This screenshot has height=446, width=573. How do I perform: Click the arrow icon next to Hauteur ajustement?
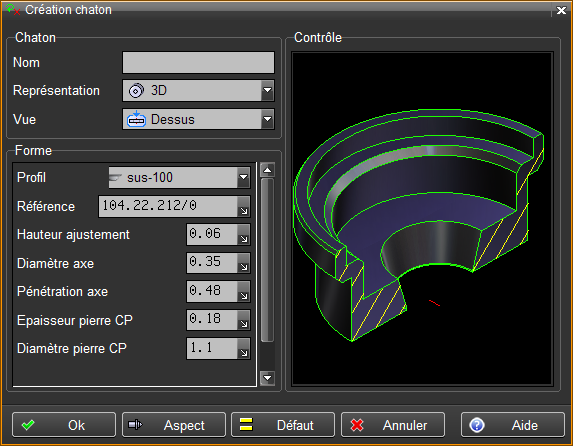pos(243,235)
